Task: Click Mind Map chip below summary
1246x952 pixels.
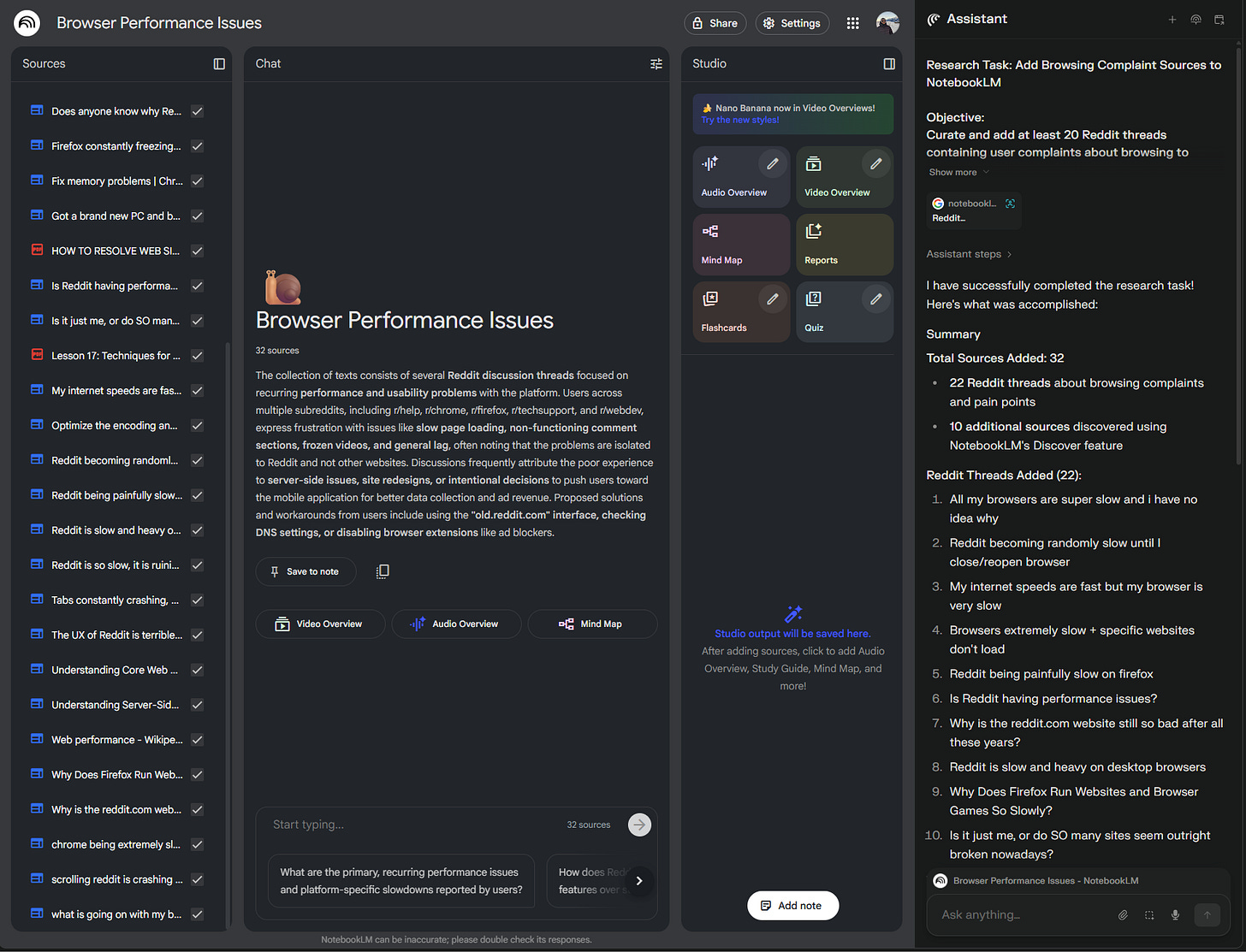Action: click(x=592, y=624)
